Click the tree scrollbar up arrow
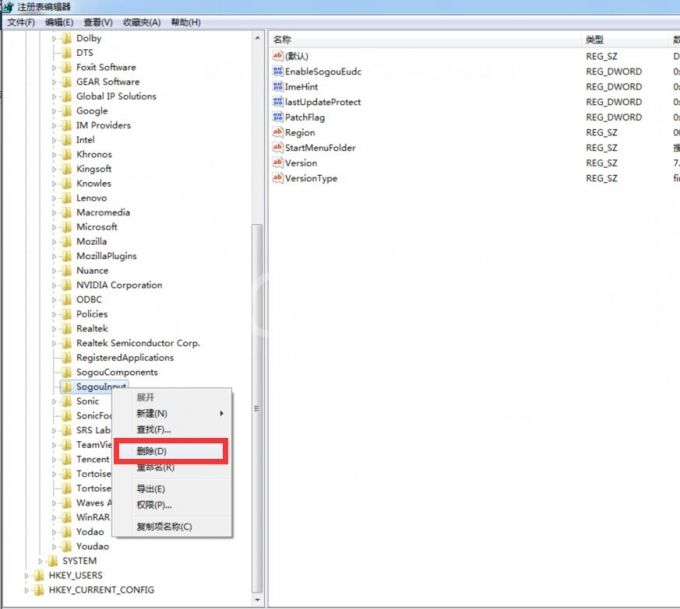The height and width of the screenshot is (609, 680). [x=257, y=38]
